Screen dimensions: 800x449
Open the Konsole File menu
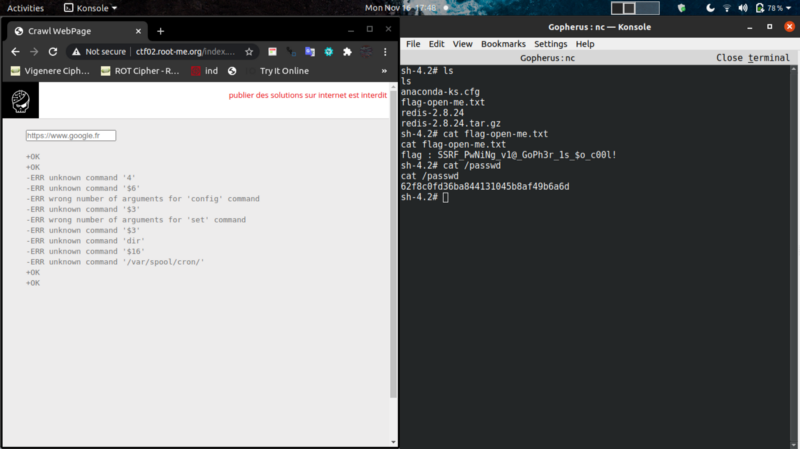pos(413,44)
